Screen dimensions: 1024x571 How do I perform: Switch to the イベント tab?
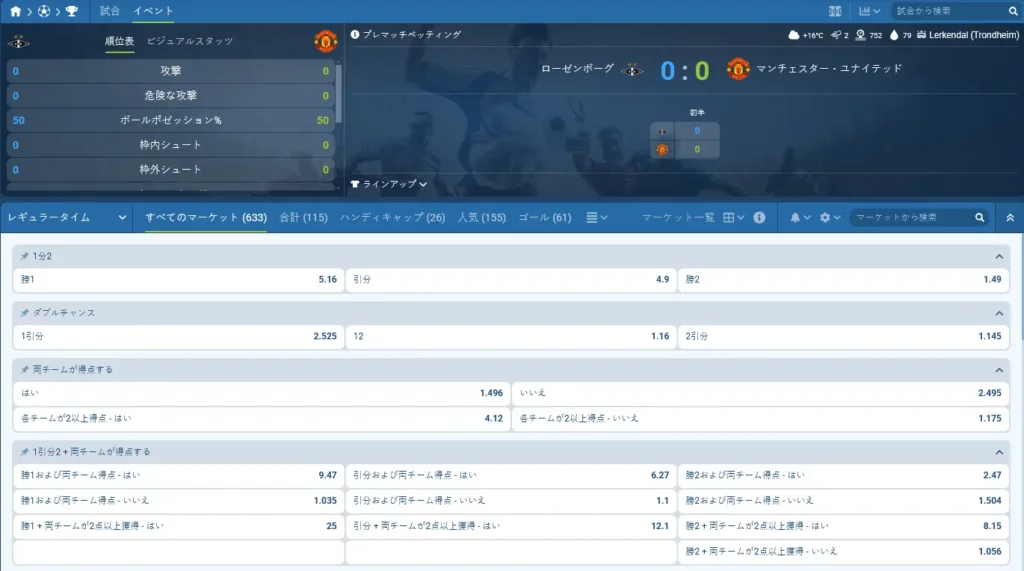coord(153,11)
